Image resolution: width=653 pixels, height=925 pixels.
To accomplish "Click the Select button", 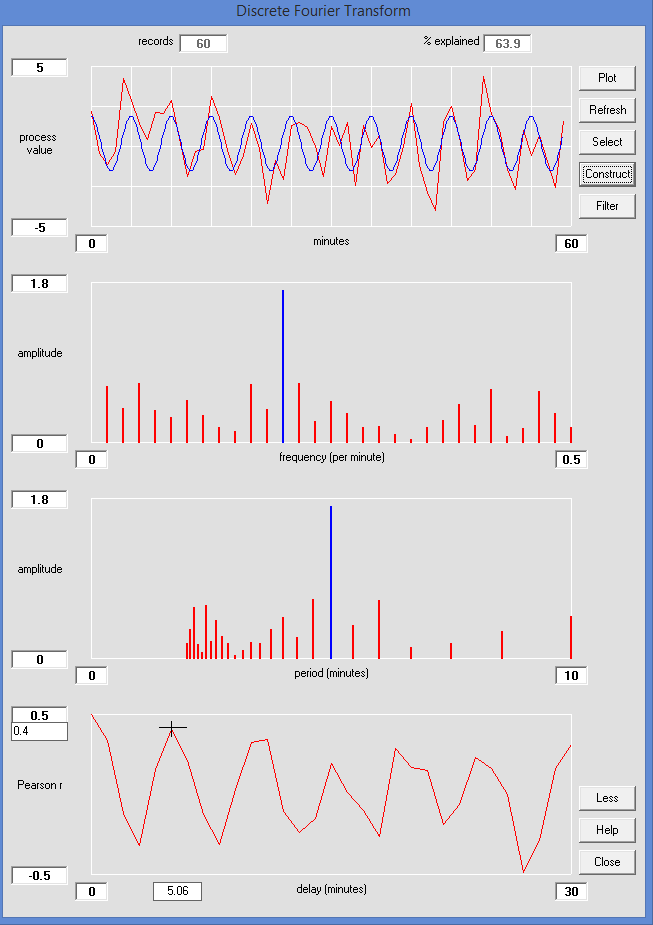I will [607, 142].
